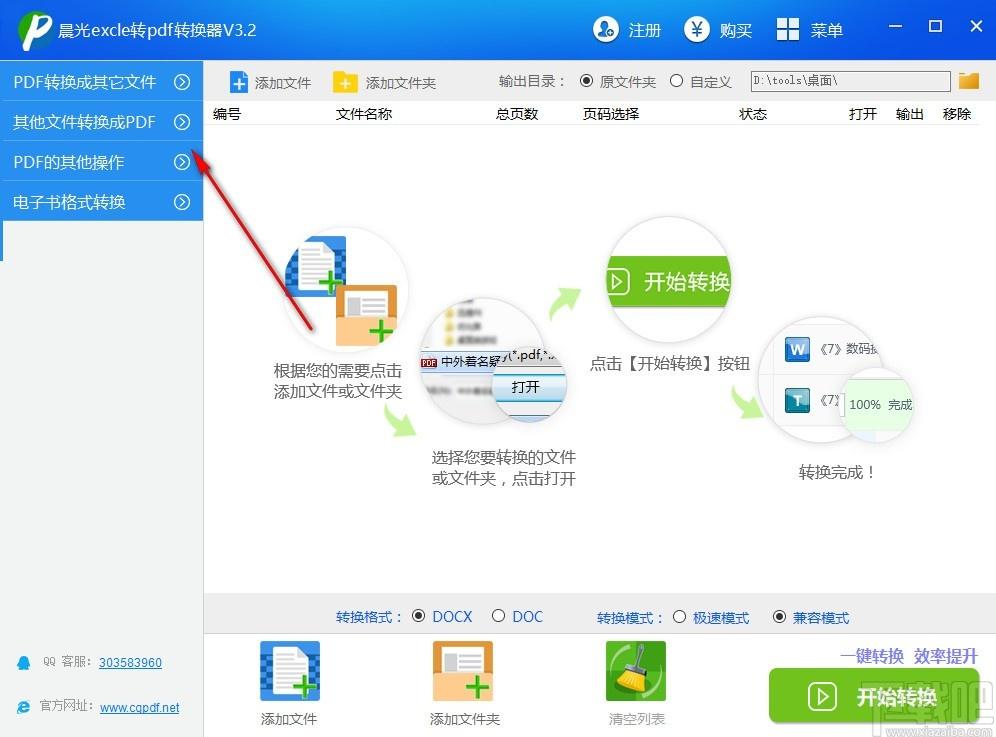The image size is (996, 737).
Task: Minimize the converter window
Action: pos(896,26)
